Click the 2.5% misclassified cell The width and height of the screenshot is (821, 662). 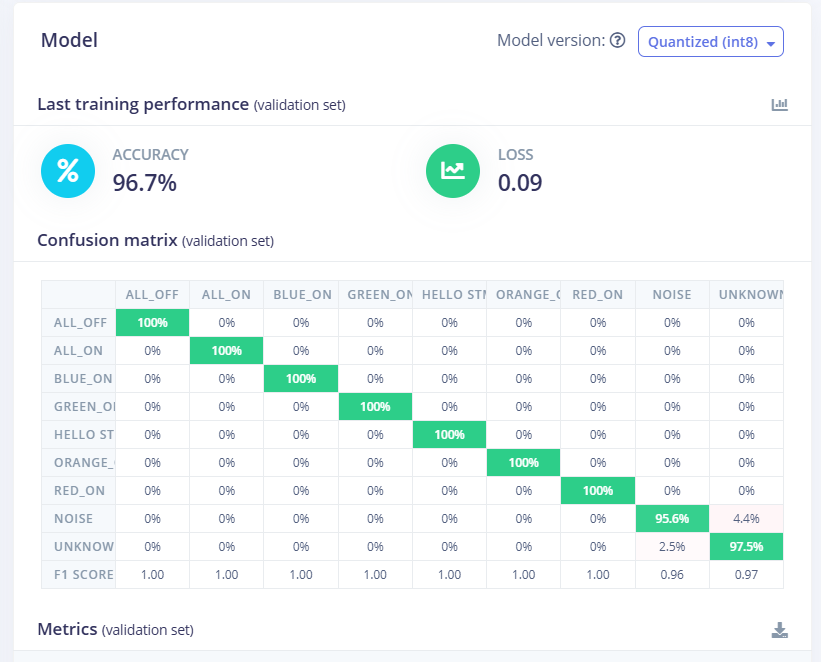tap(672, 547)
